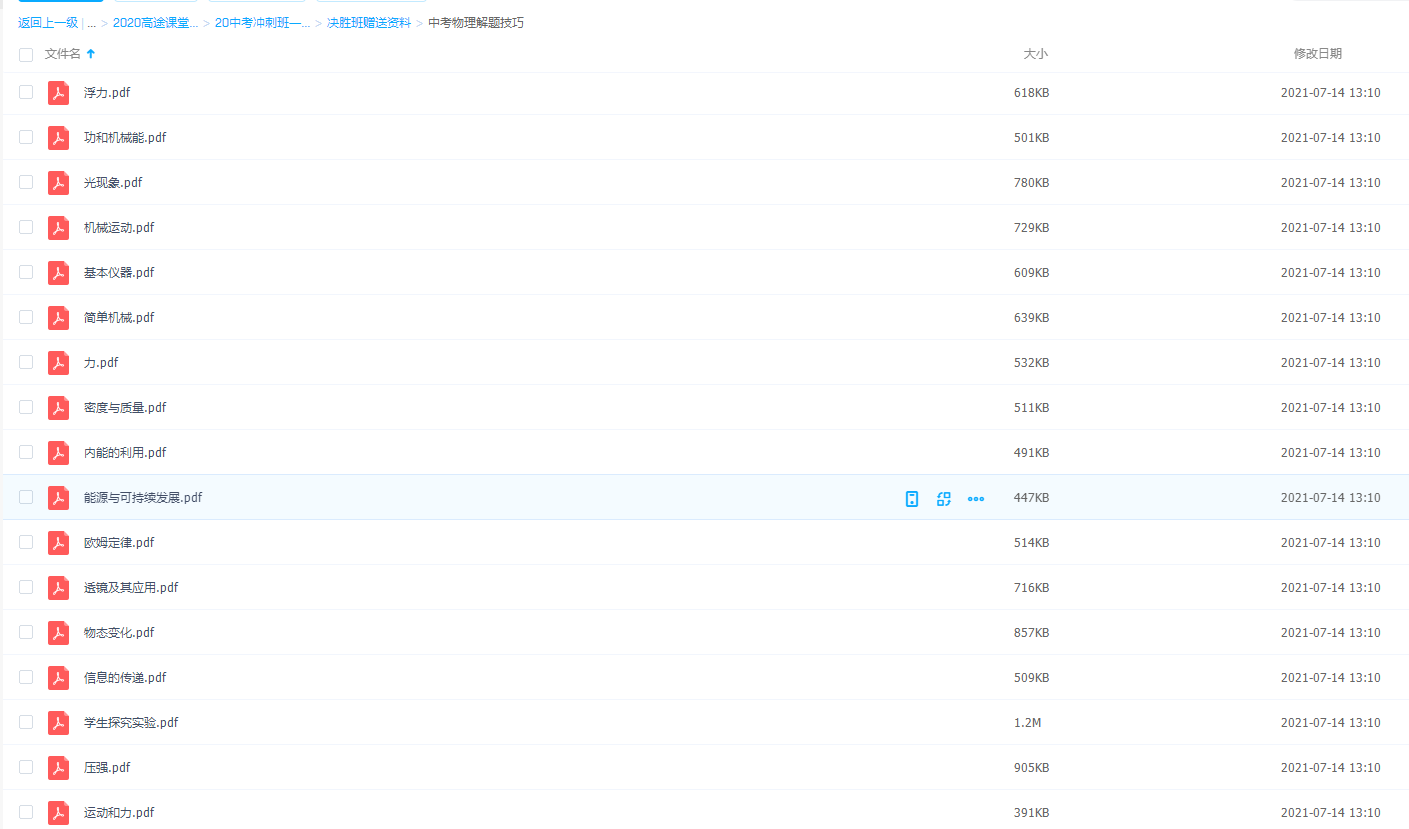Click the PDF icon of 浮力.pdf
This screenshot has height=829, width=1409.
(x=59, y=93)
